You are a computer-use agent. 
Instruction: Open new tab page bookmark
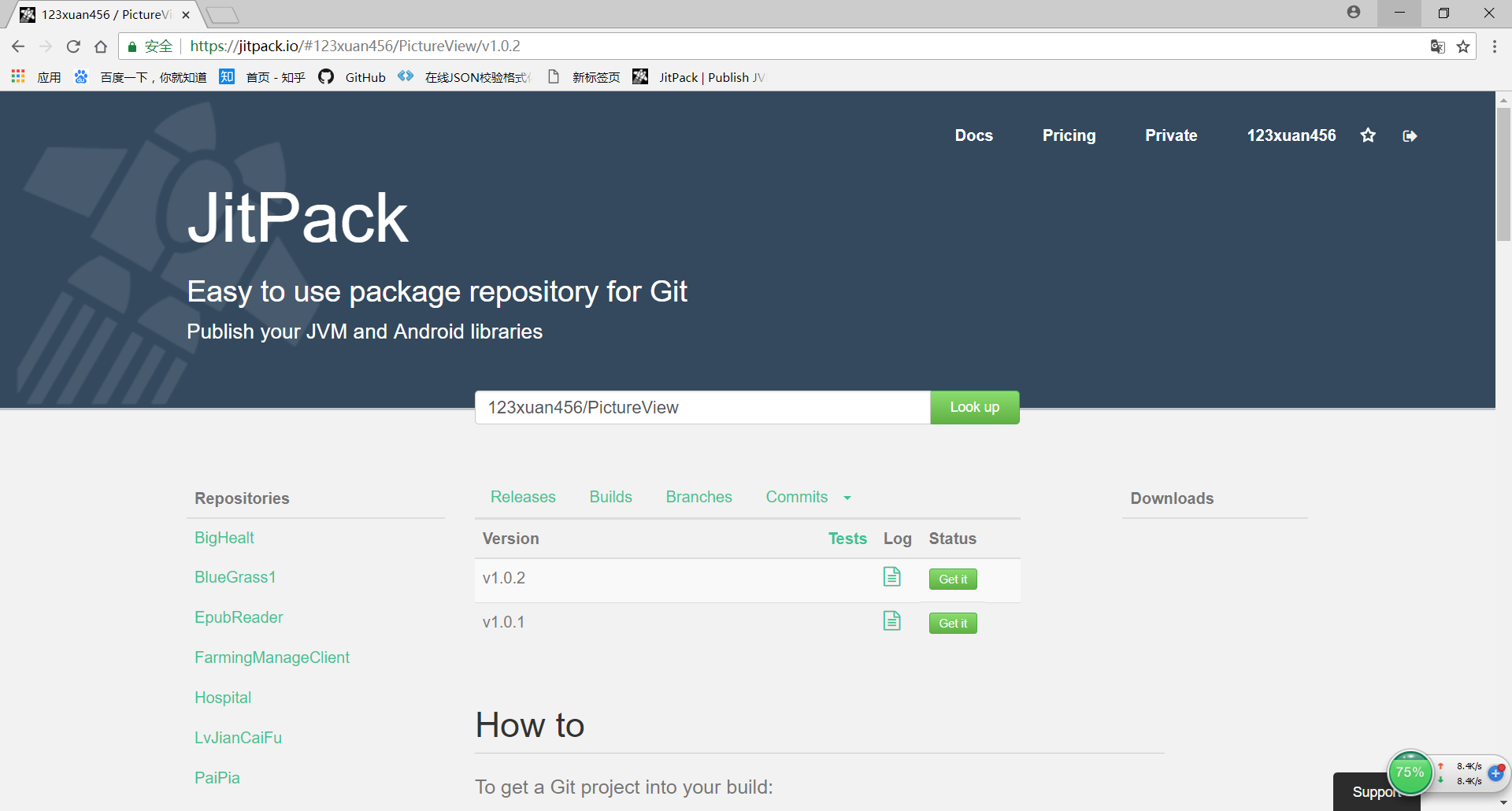[x=584, y=76]
